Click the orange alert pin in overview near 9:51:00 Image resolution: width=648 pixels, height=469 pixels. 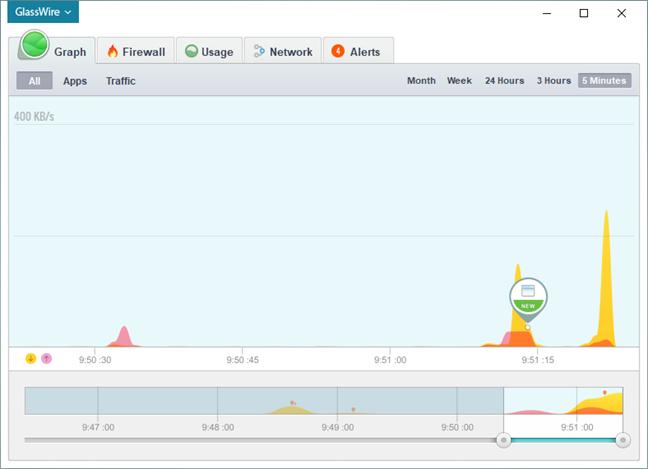(605, 393)
